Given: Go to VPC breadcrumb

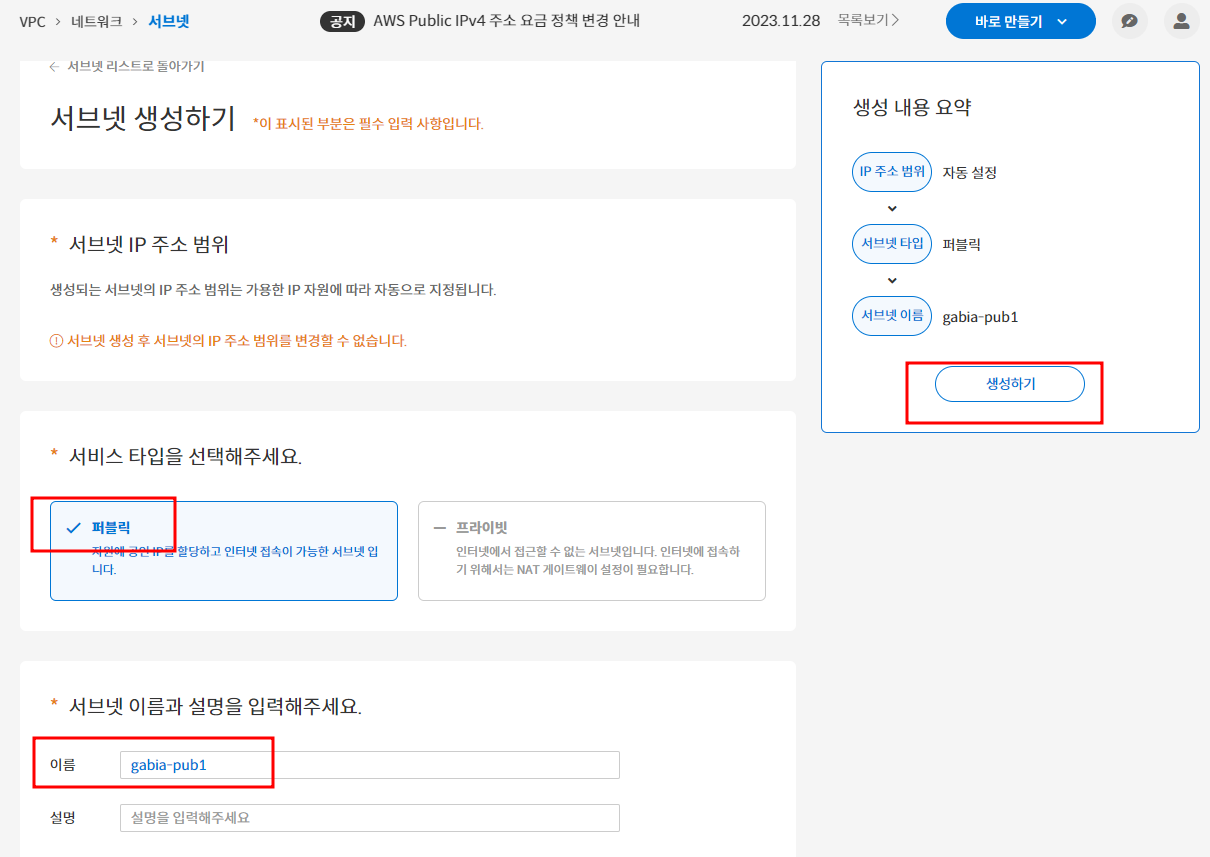Looking at the screenshot, I should pyautogui.click(x=32, y=21).
